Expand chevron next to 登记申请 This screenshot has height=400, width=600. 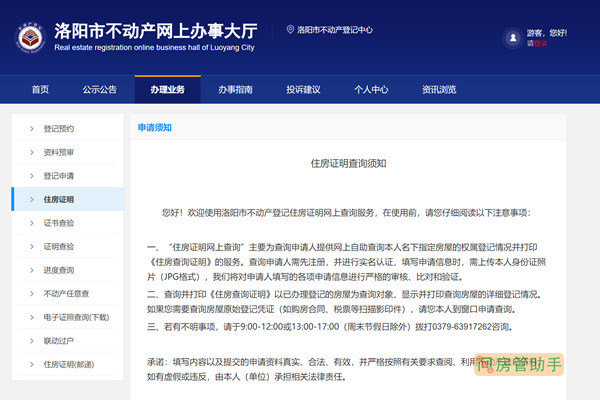[32, 176]
